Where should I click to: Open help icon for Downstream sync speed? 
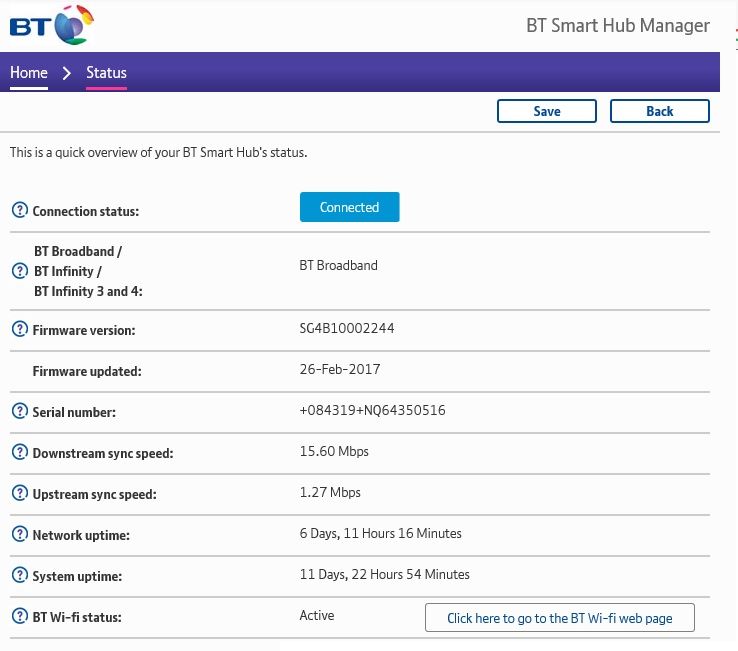click(x=20, y=452)
